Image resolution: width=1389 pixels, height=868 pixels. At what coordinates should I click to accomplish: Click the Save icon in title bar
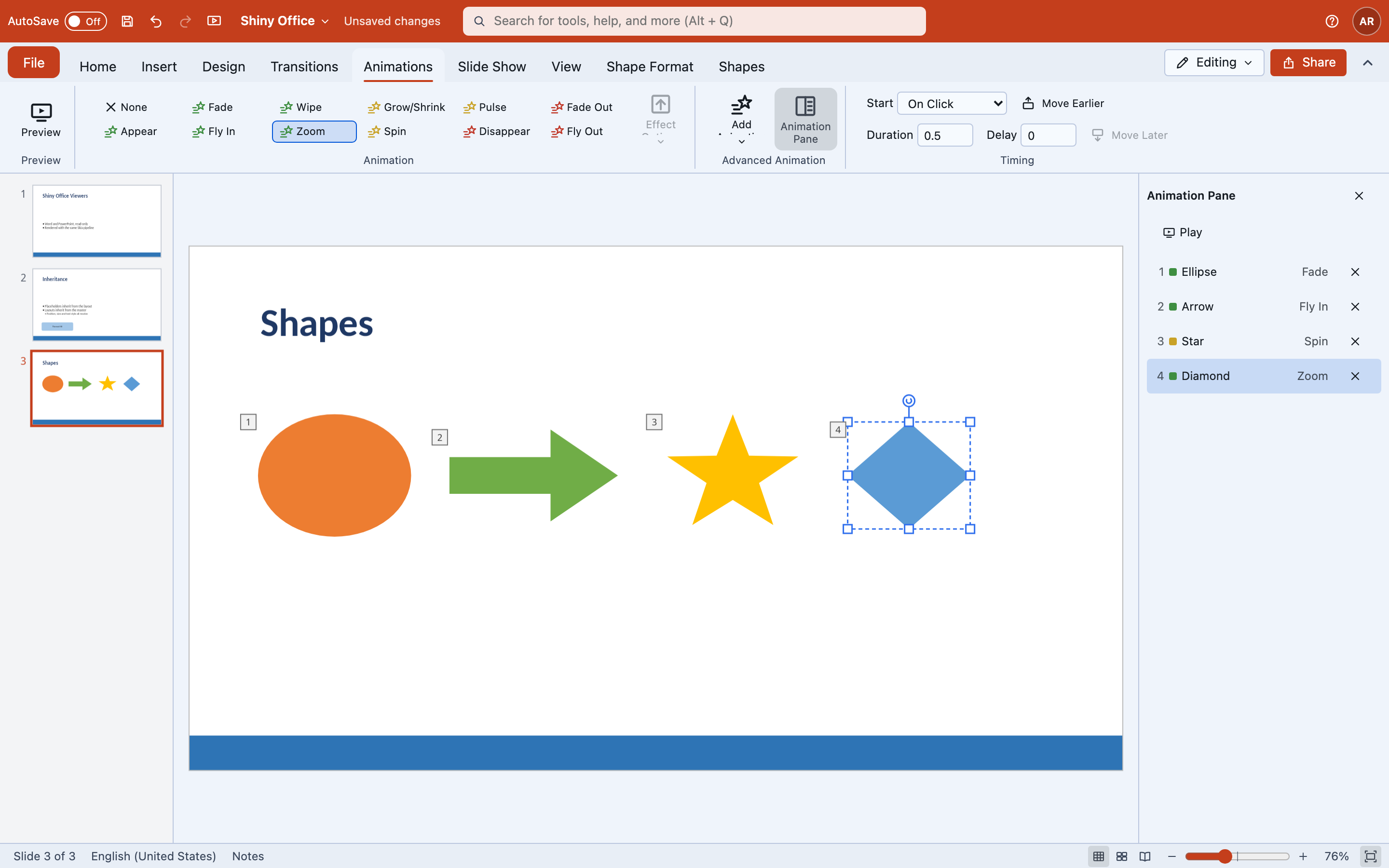127,21
